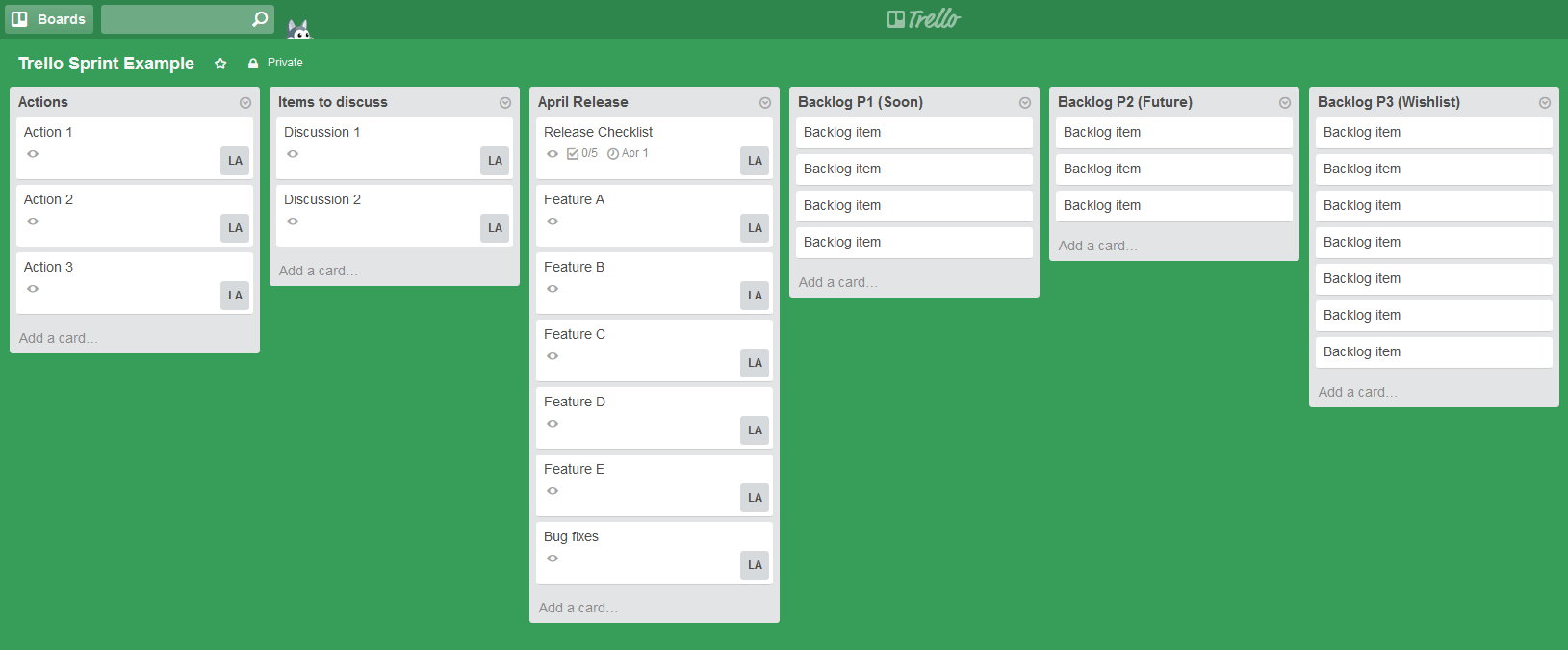
Task: Click LA avatar on Discussion 2 card
Action: click(x=495, y=228)
